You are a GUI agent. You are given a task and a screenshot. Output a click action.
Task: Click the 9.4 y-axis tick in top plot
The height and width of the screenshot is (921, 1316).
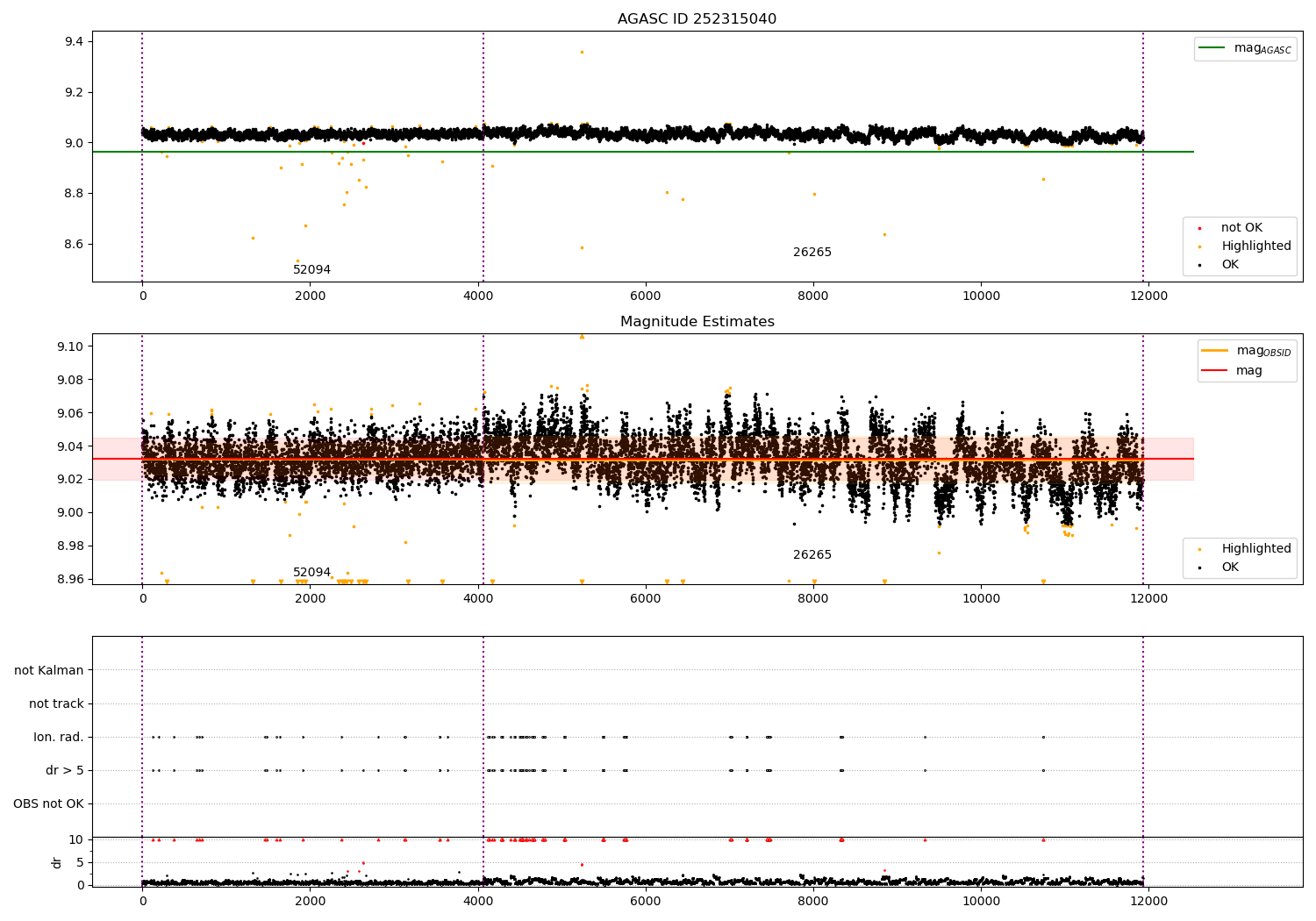tap(73, 42)
